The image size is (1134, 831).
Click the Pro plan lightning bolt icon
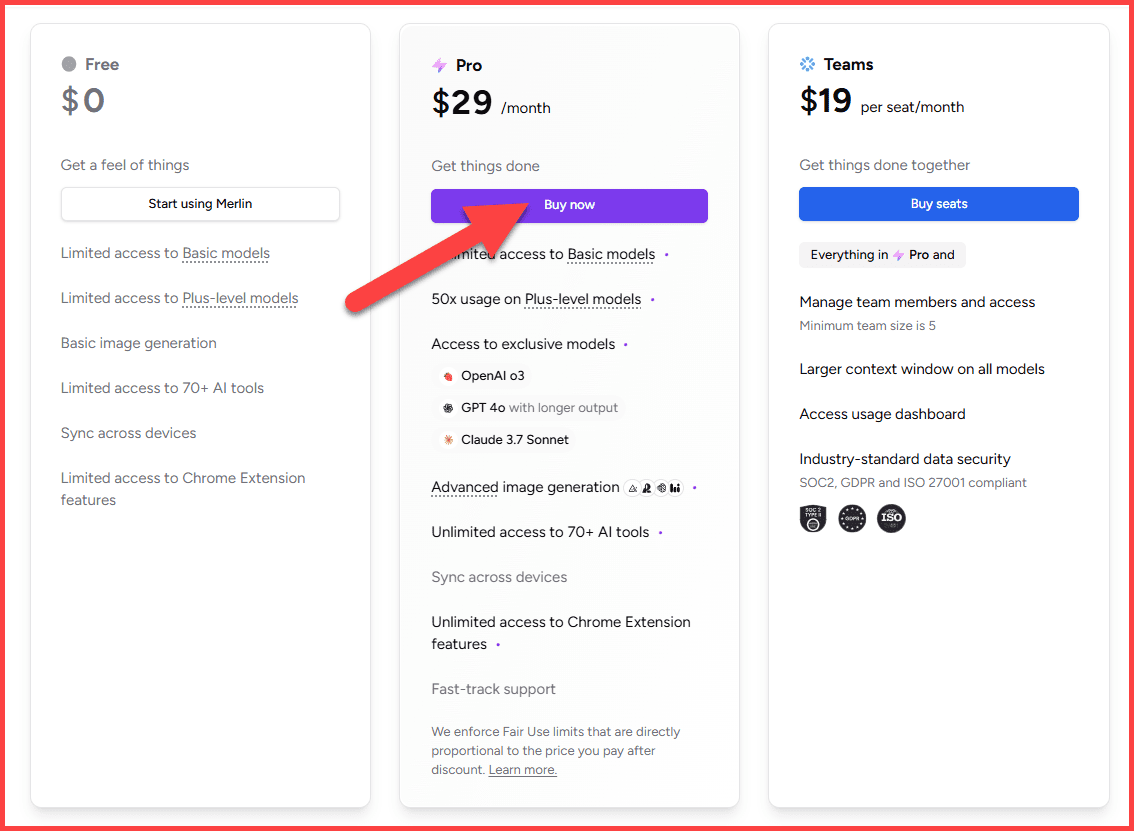tap(439, 66)
